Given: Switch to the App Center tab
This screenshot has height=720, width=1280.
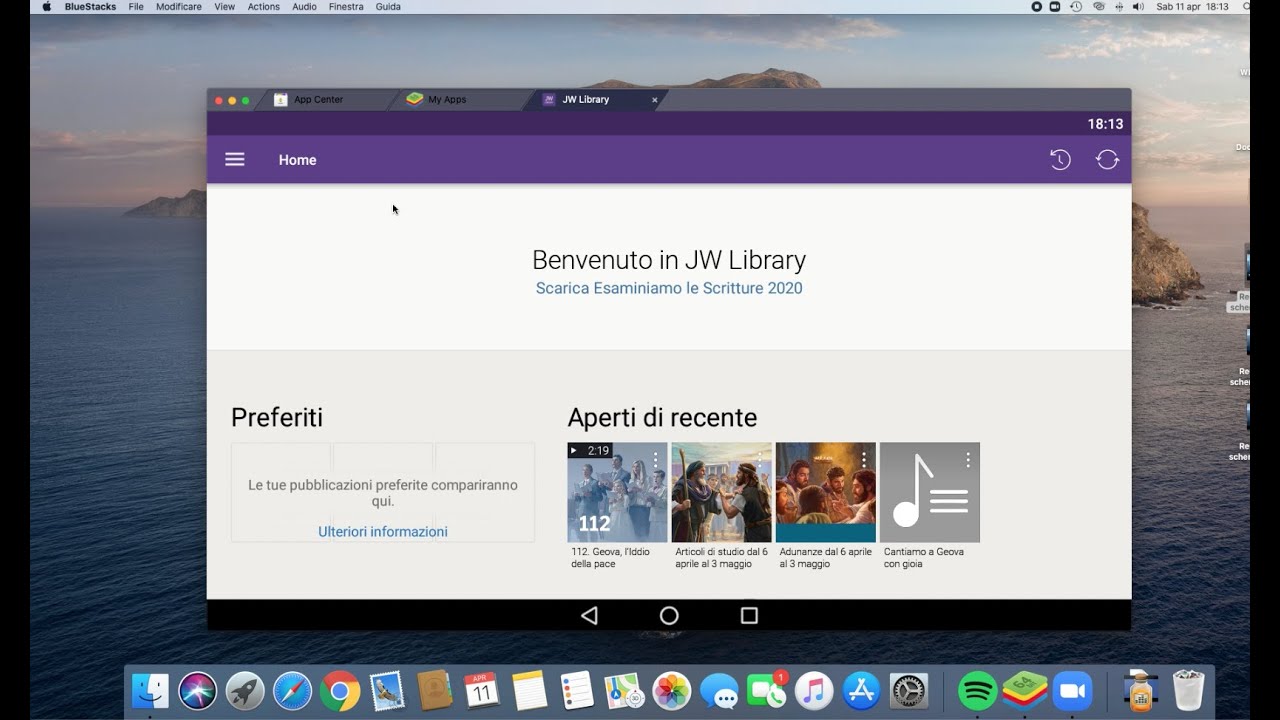Looking at the screenshot, I should pyautogui.click(x=318, y=100).
